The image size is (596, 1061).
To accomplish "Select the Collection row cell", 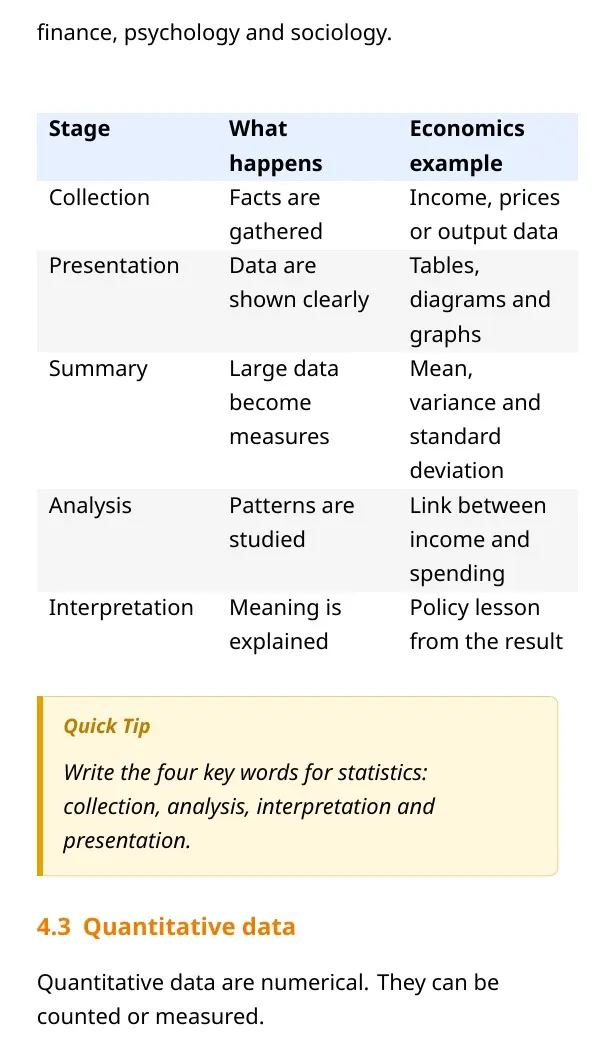I will tap(127, 215).
